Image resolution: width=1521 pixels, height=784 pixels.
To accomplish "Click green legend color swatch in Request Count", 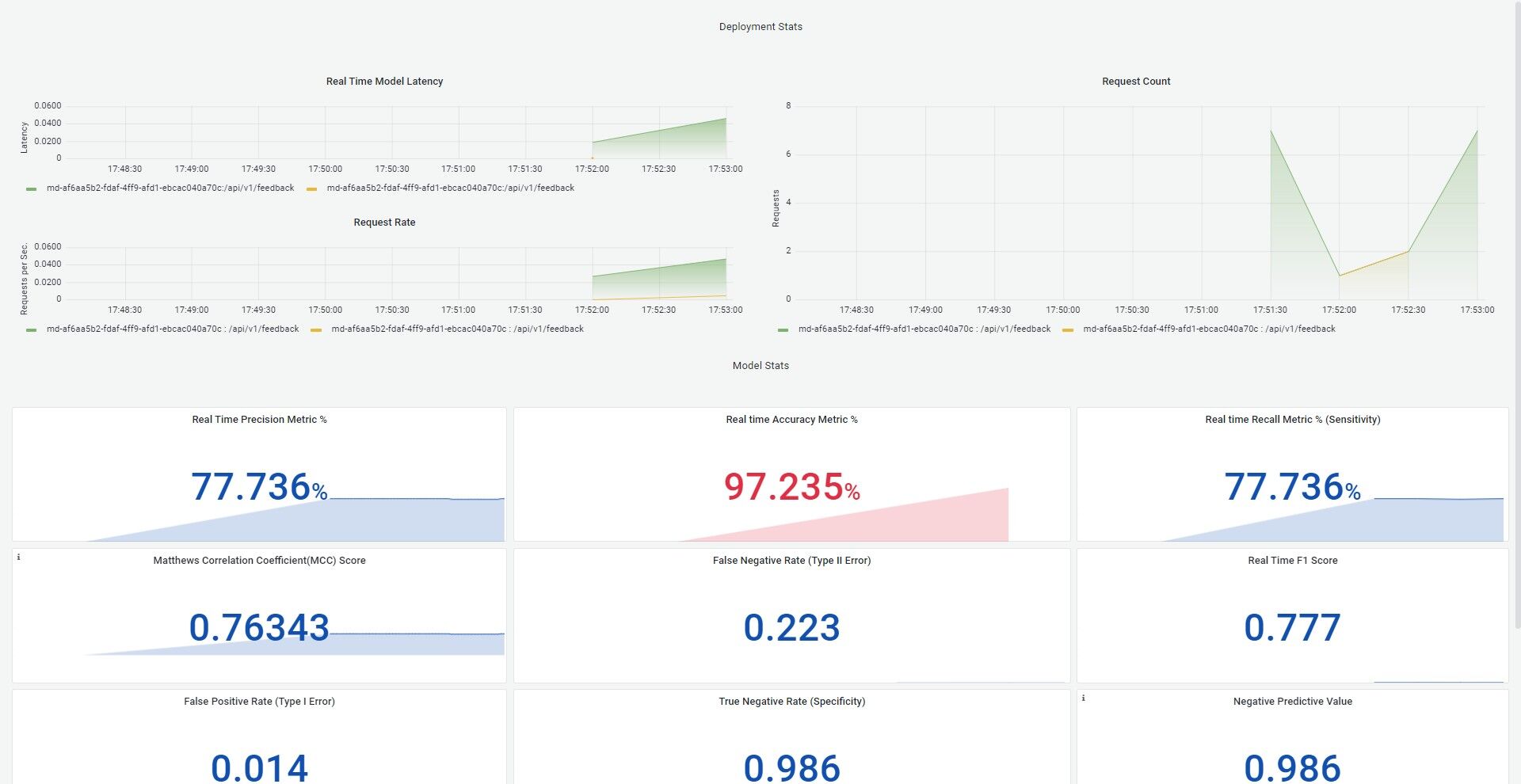I will pyautogui.click(x=783, y=330).
